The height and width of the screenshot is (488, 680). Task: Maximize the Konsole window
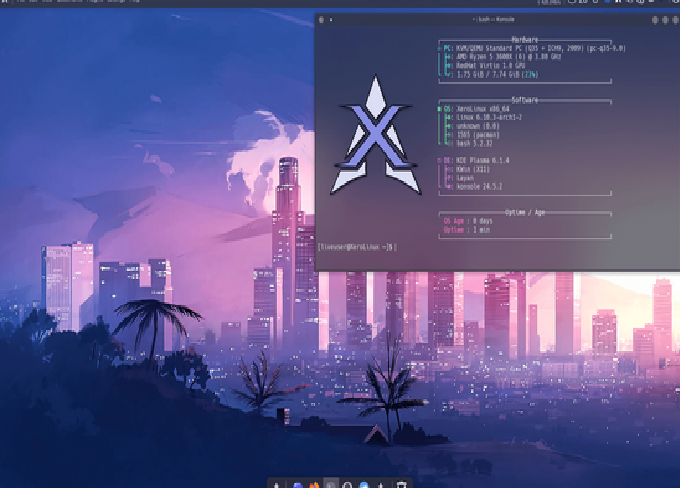point(665,19)
